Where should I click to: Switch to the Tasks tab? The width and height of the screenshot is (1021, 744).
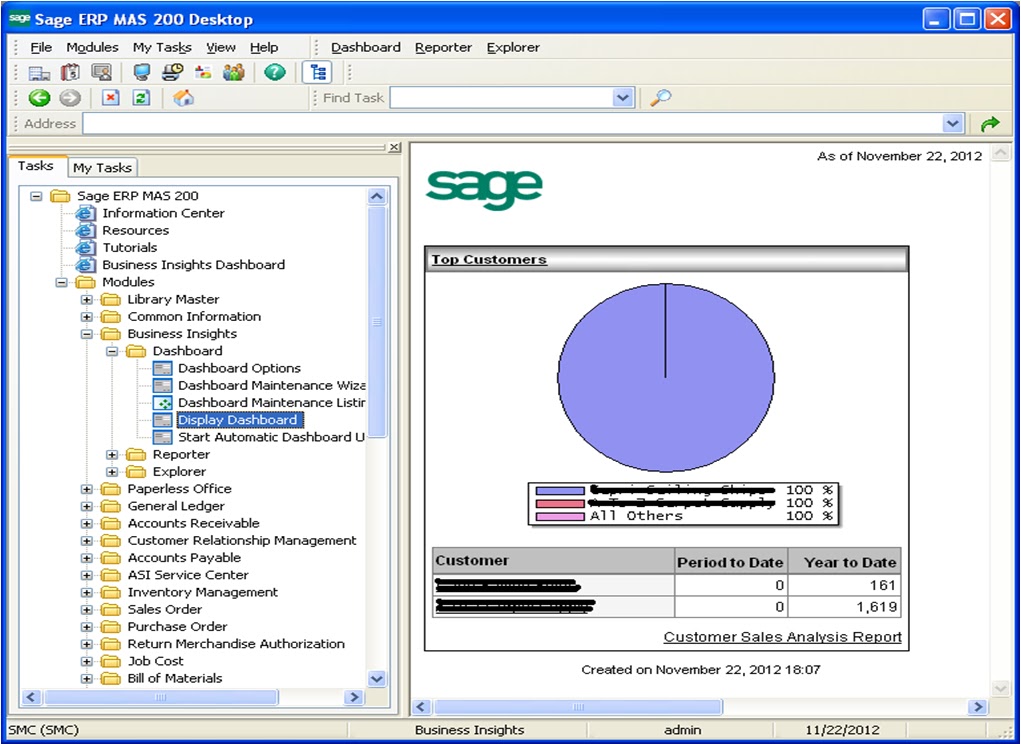pyautogui.click(x=36, y=166)
